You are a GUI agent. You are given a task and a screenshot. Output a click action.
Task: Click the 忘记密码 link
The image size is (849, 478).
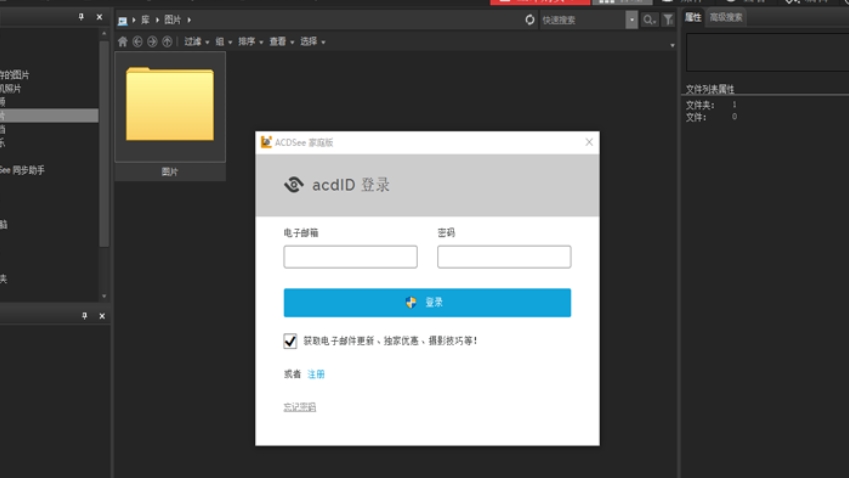[299, 407]
